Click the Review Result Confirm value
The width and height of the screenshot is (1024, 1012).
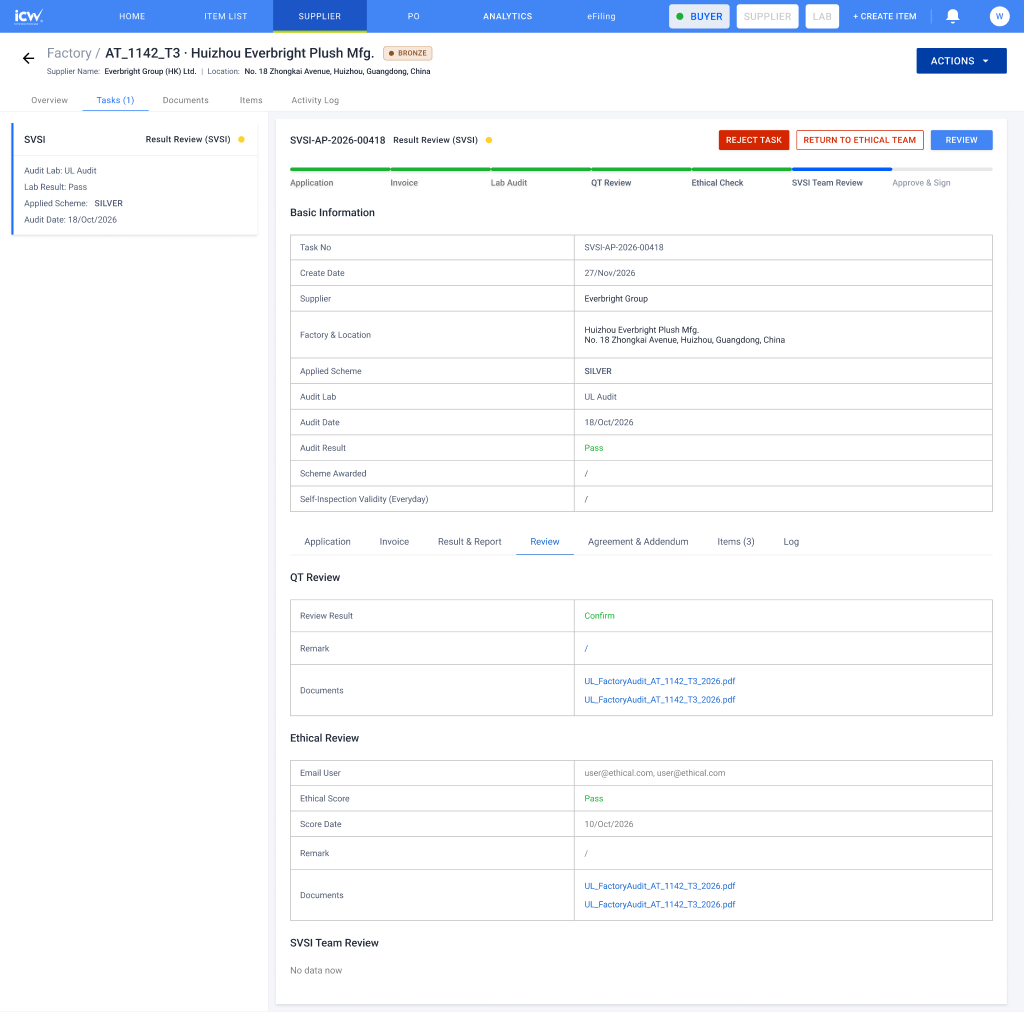coord(599,616)
